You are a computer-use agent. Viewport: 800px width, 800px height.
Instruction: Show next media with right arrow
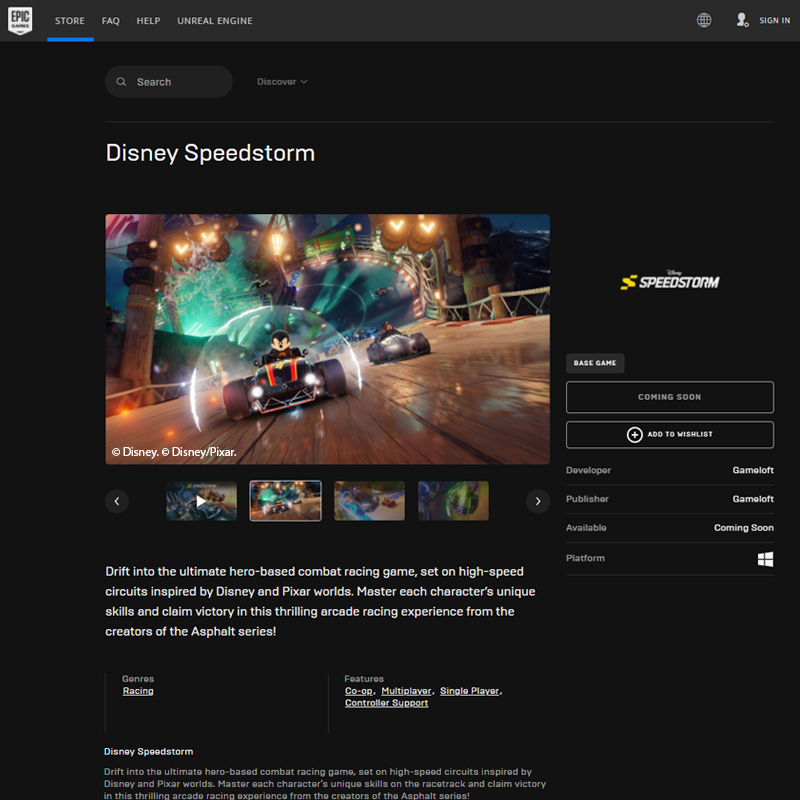[x=538, y=501]
